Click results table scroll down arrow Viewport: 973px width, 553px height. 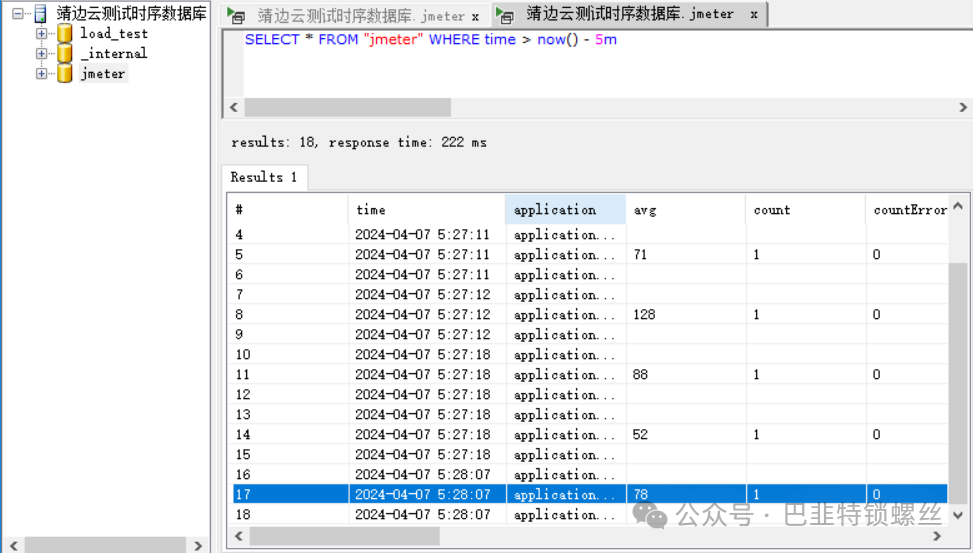click(x=958, y=515)
